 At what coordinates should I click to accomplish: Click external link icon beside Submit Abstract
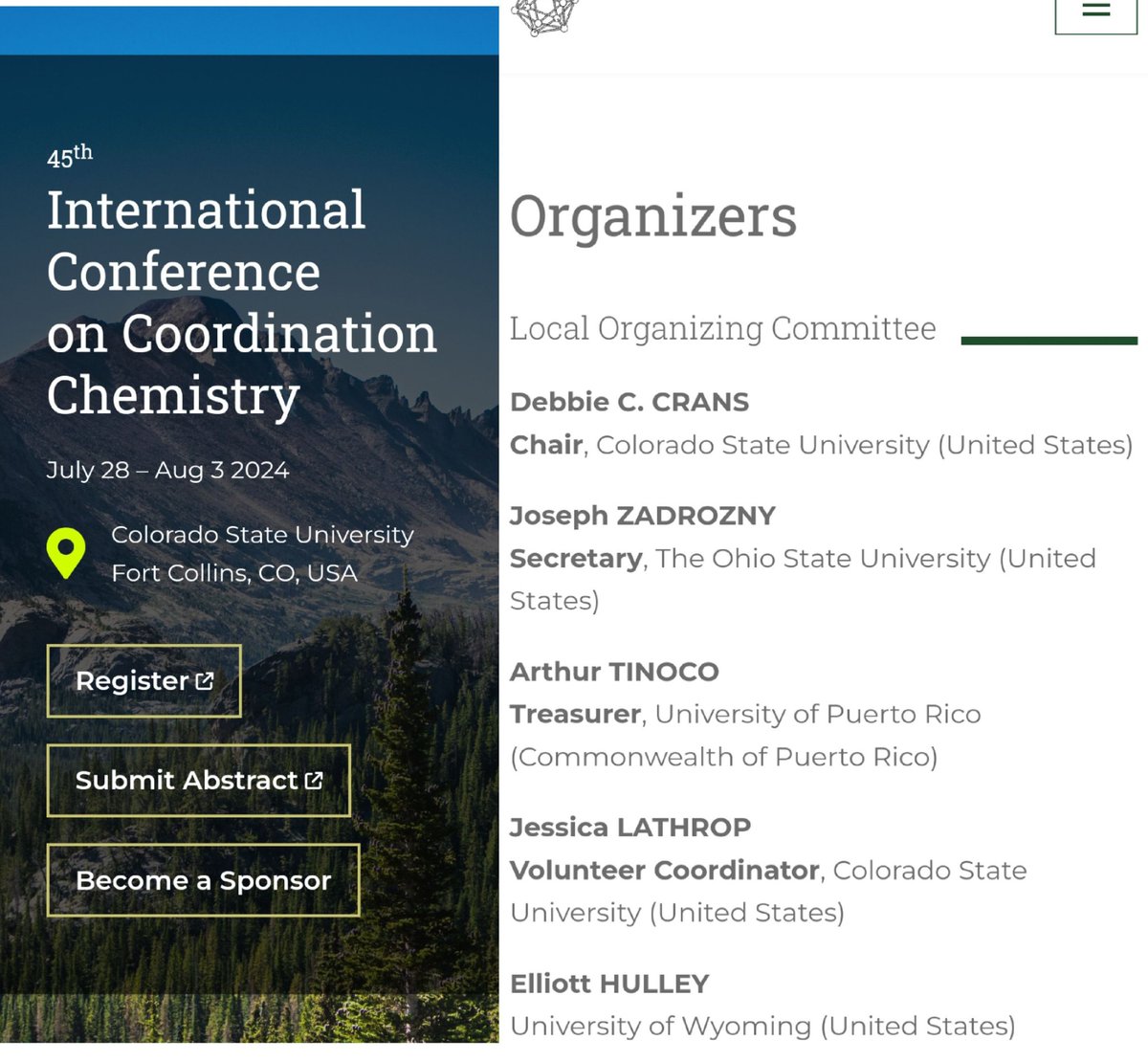tap(314, 781)
